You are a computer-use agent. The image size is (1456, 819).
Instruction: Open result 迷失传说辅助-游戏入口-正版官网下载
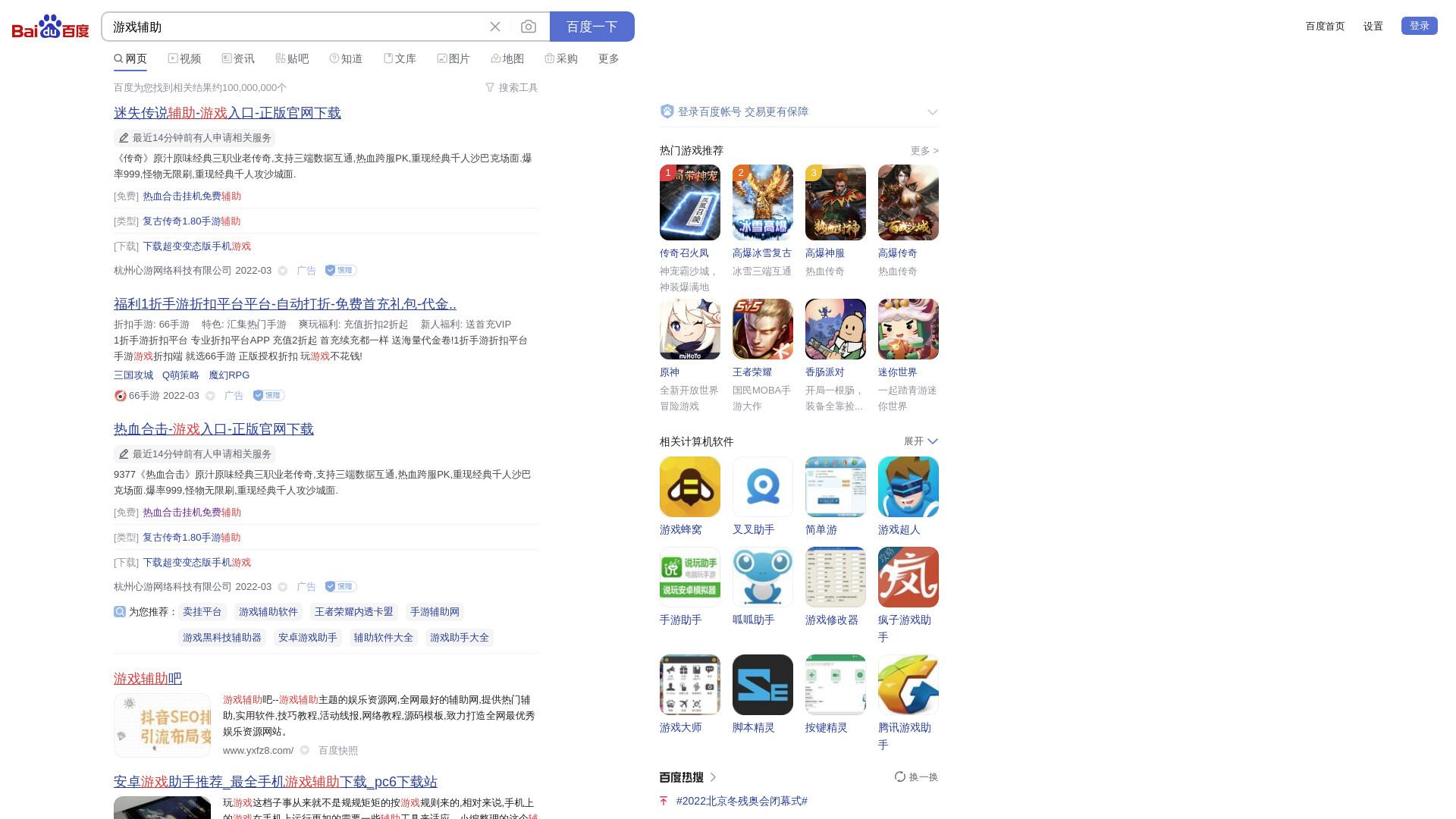click(x=227, y=113)
